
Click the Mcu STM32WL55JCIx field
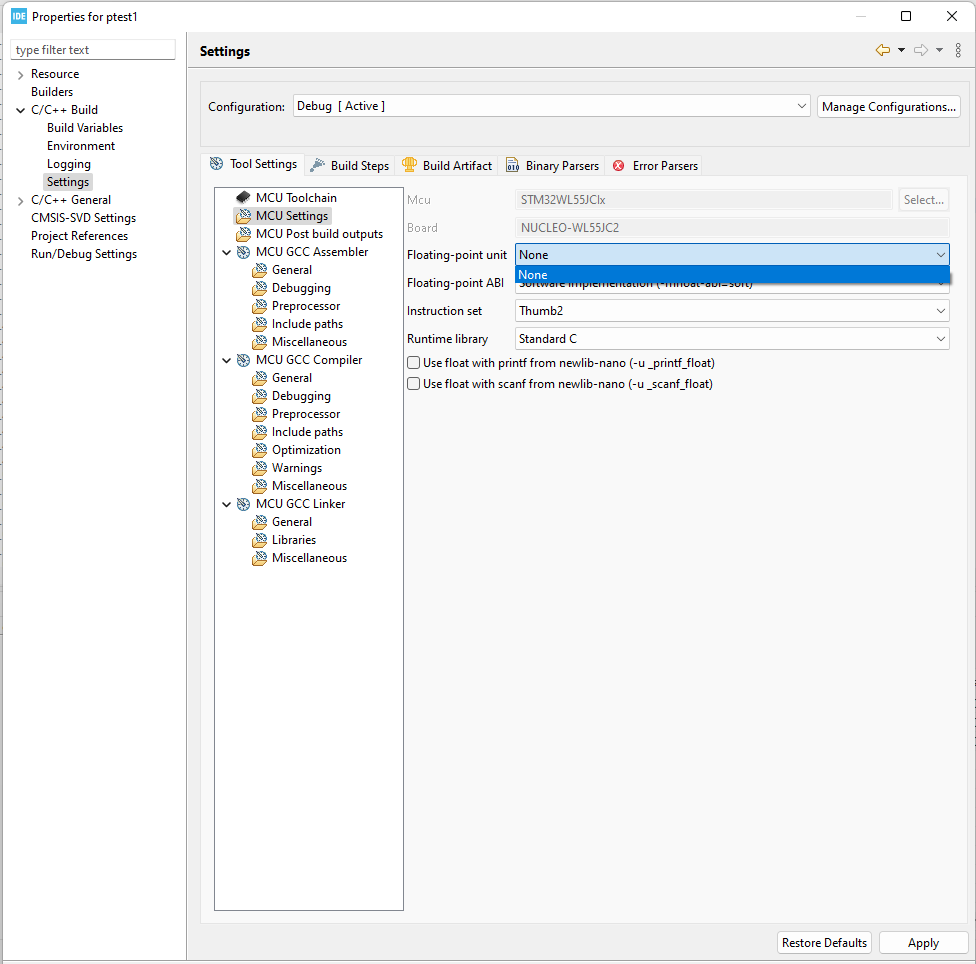pyautogui.click(x=703, y=200)
